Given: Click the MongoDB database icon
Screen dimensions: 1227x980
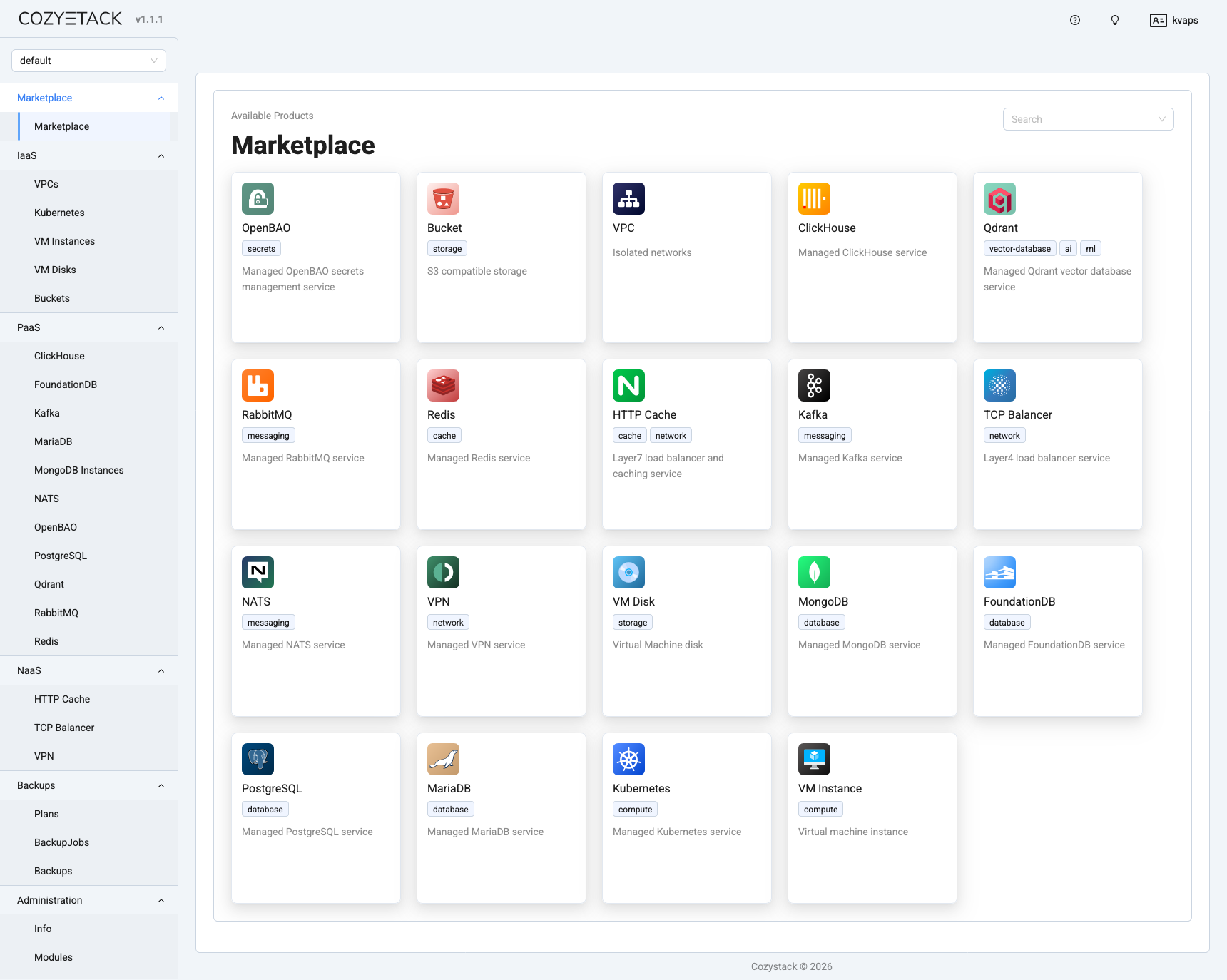Looking at the screenshot, I should coord(814,572).
